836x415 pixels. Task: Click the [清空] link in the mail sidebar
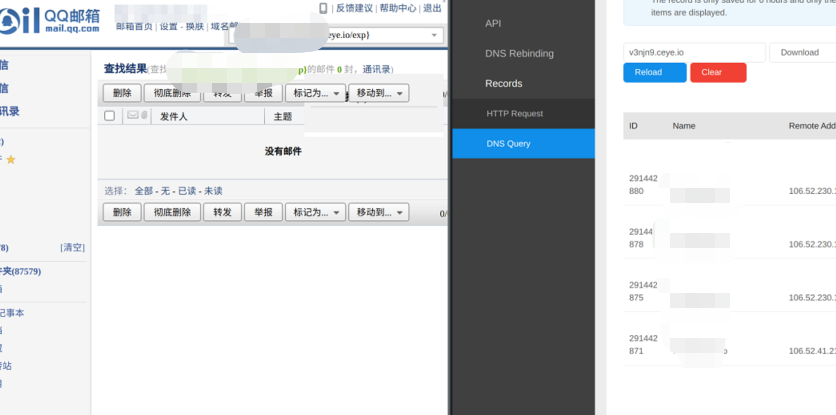[72, 248]
